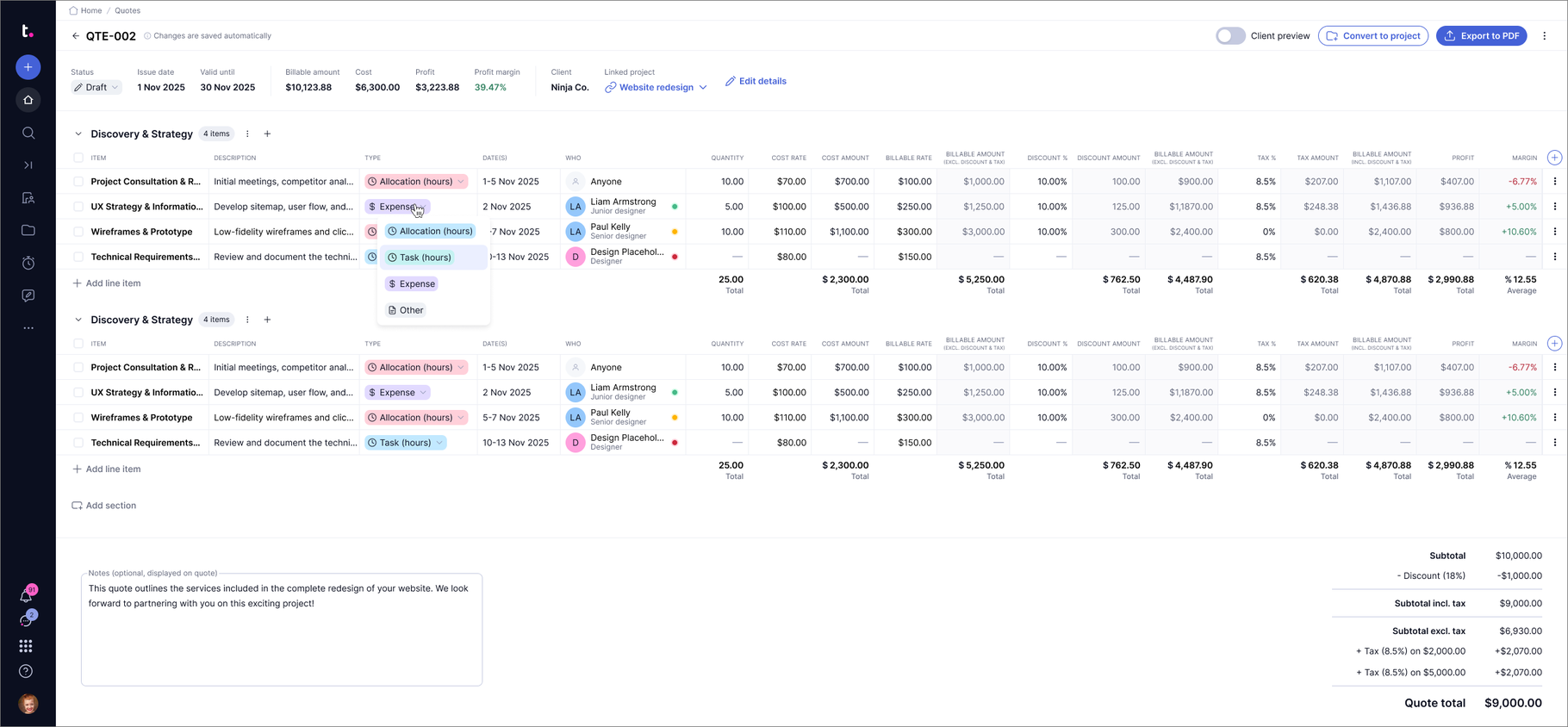Click the red status dot on the first Design Placeholder row
1568x727 pixels.
click(675, 257)
